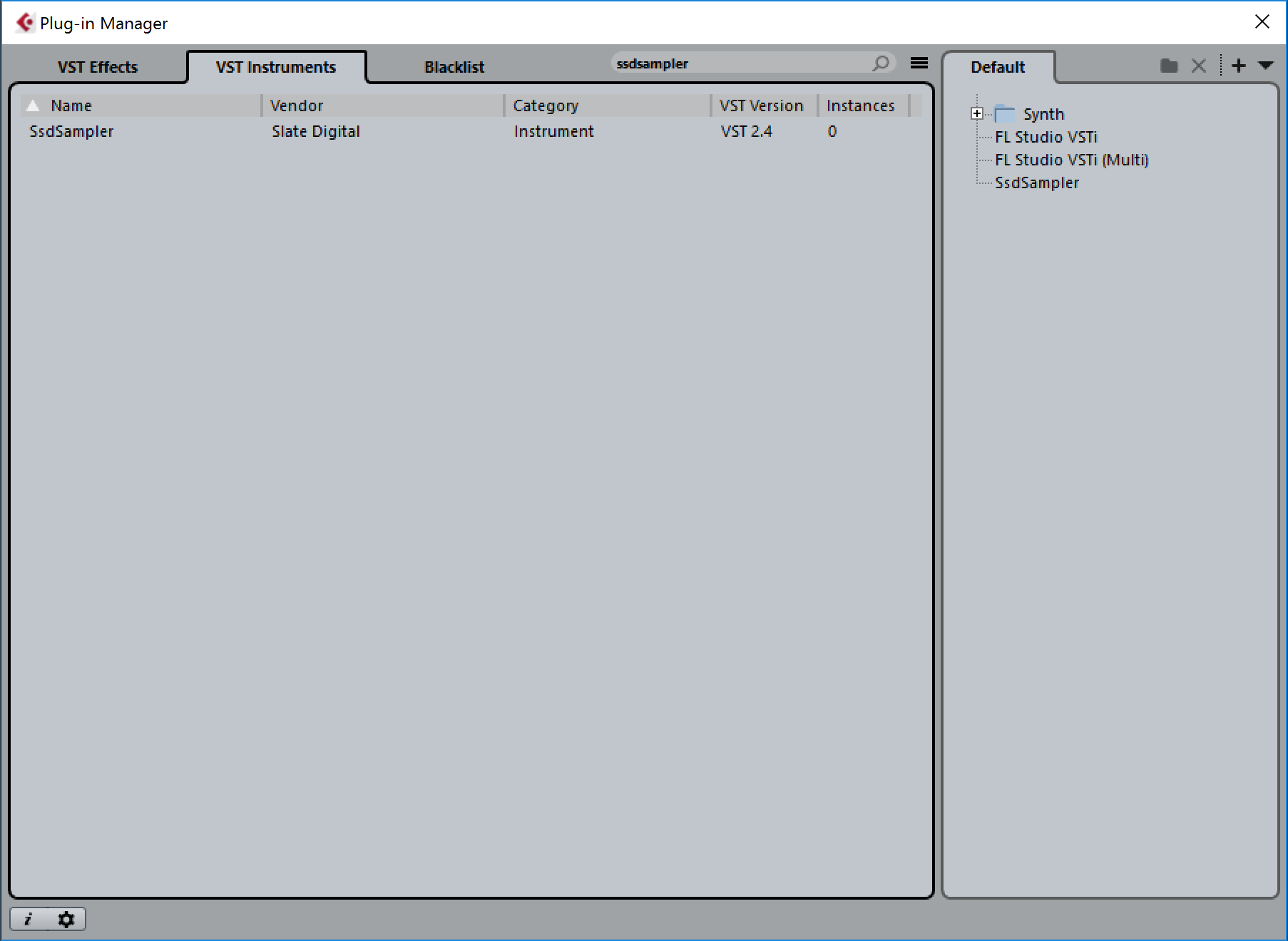Click the new folder icon
Screen dimensions: 1288x941
click(x=1169, y=66)
